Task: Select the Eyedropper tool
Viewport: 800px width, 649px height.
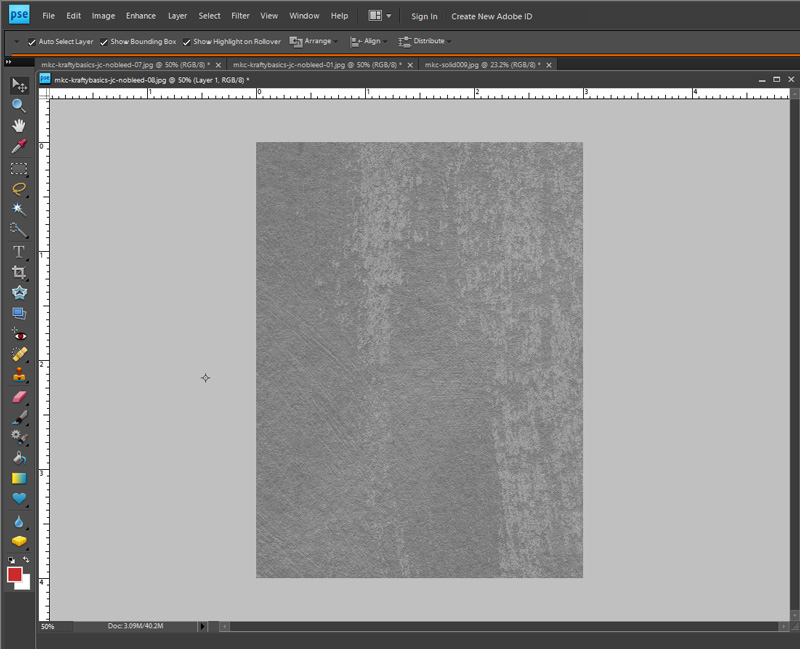Action: coord(19,146)
